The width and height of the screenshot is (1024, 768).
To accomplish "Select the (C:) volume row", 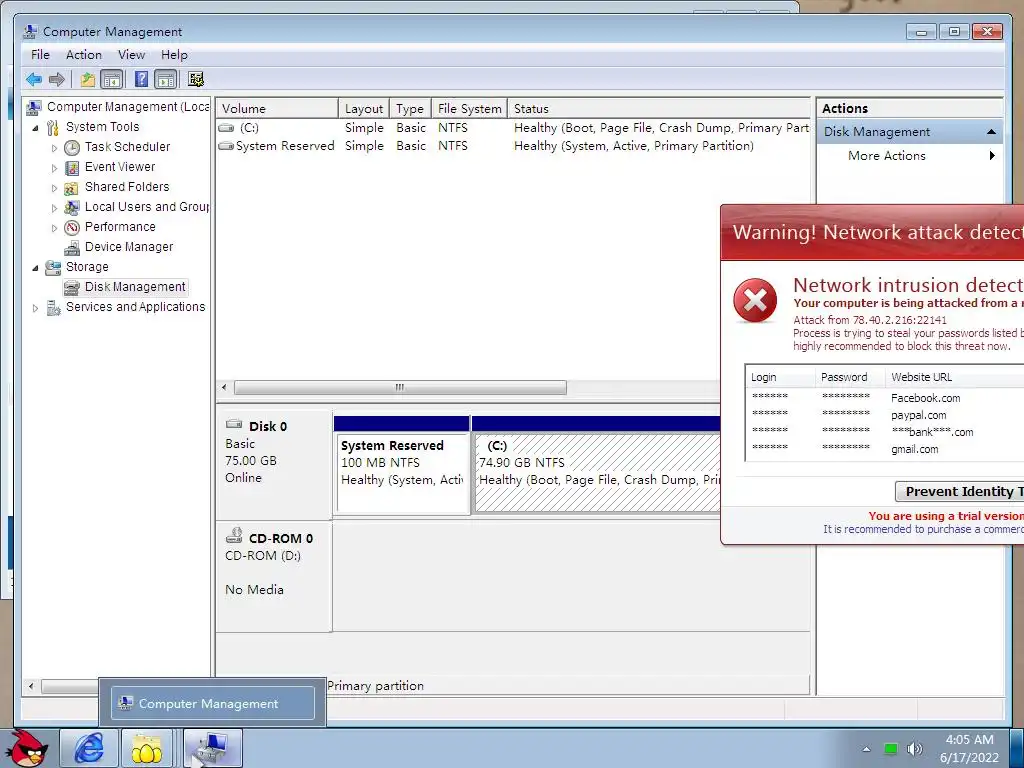I will coord(513,128).
